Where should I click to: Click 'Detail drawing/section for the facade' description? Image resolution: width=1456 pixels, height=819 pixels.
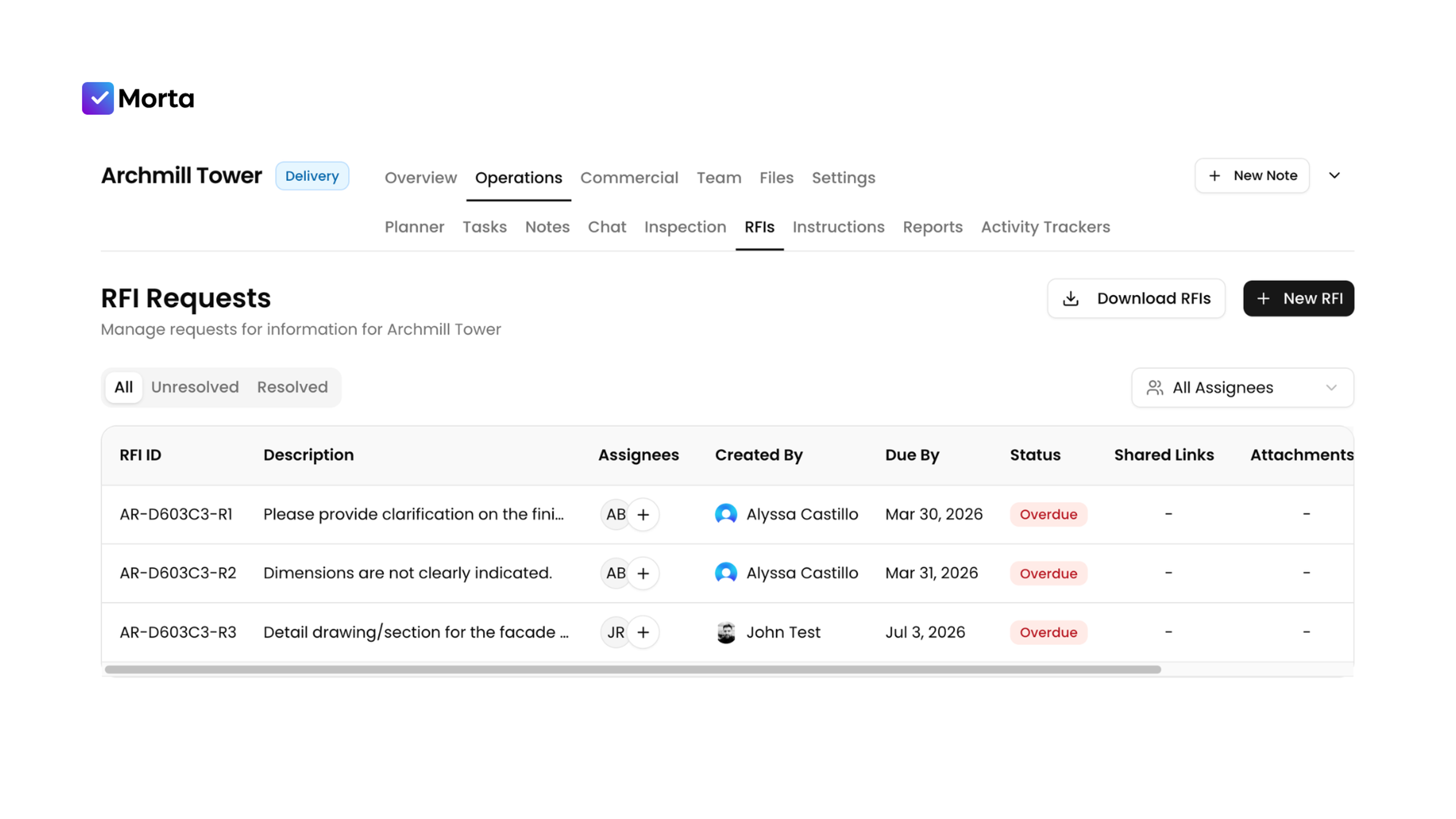[x=416, y=632]
